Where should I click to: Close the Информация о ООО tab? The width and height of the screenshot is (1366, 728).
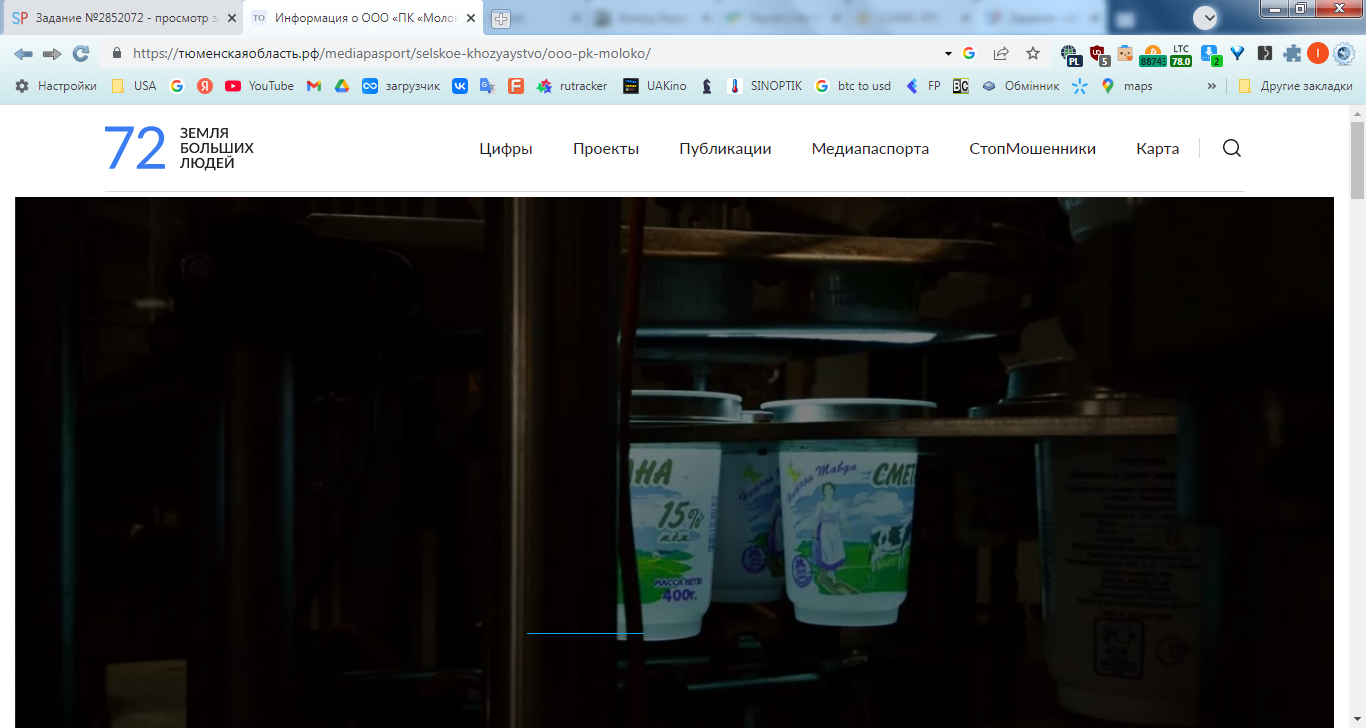pos(471,18)
